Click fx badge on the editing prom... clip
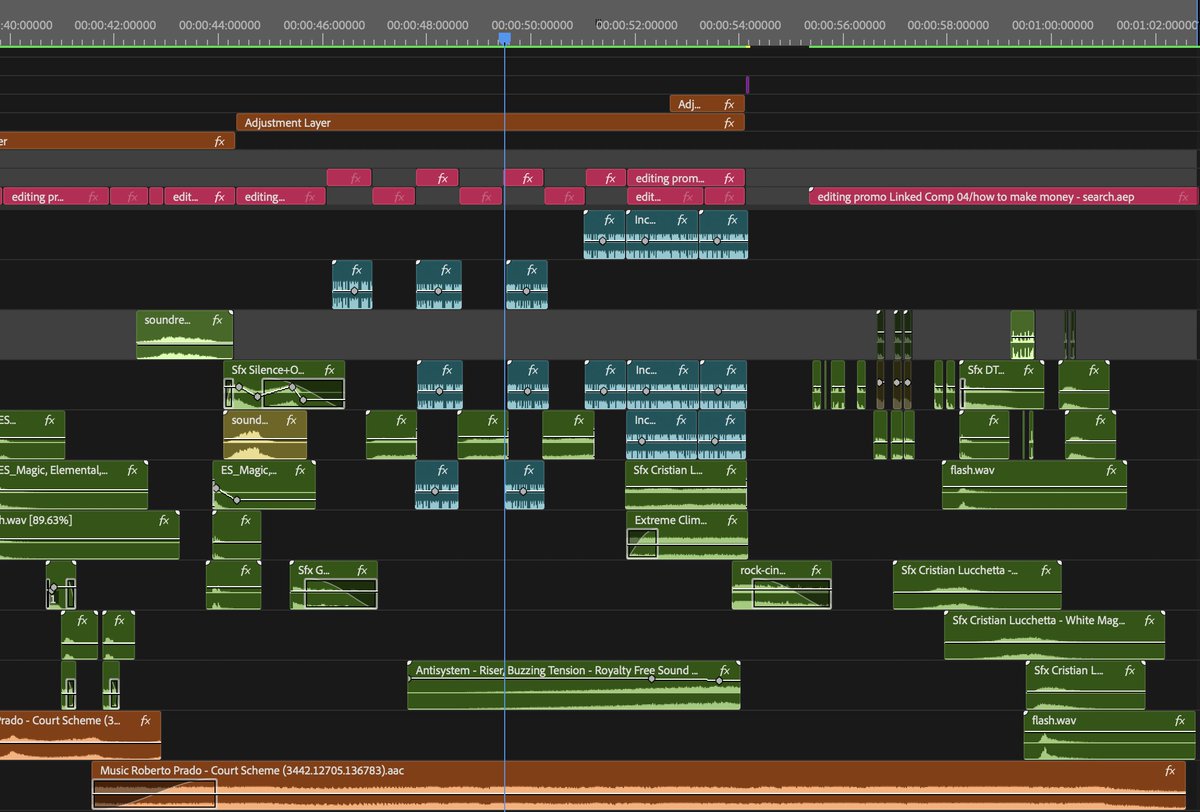 click(729, 178)
